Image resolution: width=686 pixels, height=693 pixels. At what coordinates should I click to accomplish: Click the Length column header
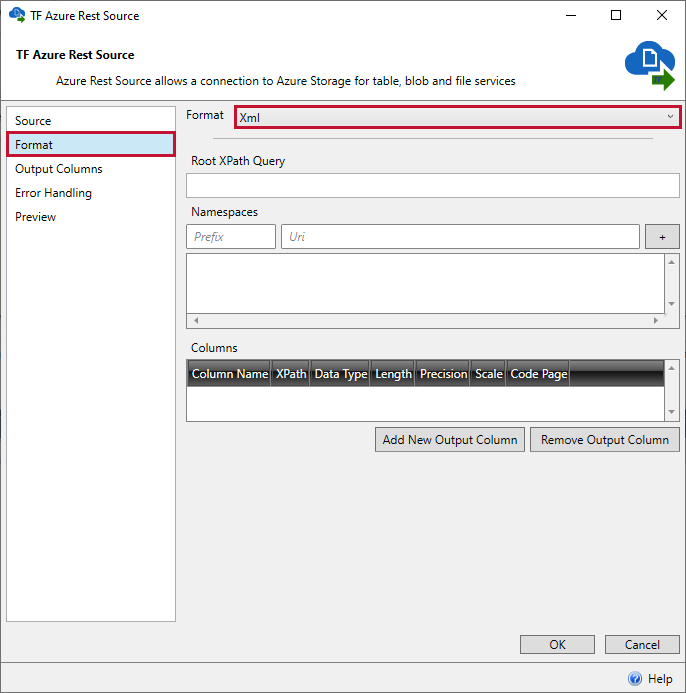click(393, 374)
